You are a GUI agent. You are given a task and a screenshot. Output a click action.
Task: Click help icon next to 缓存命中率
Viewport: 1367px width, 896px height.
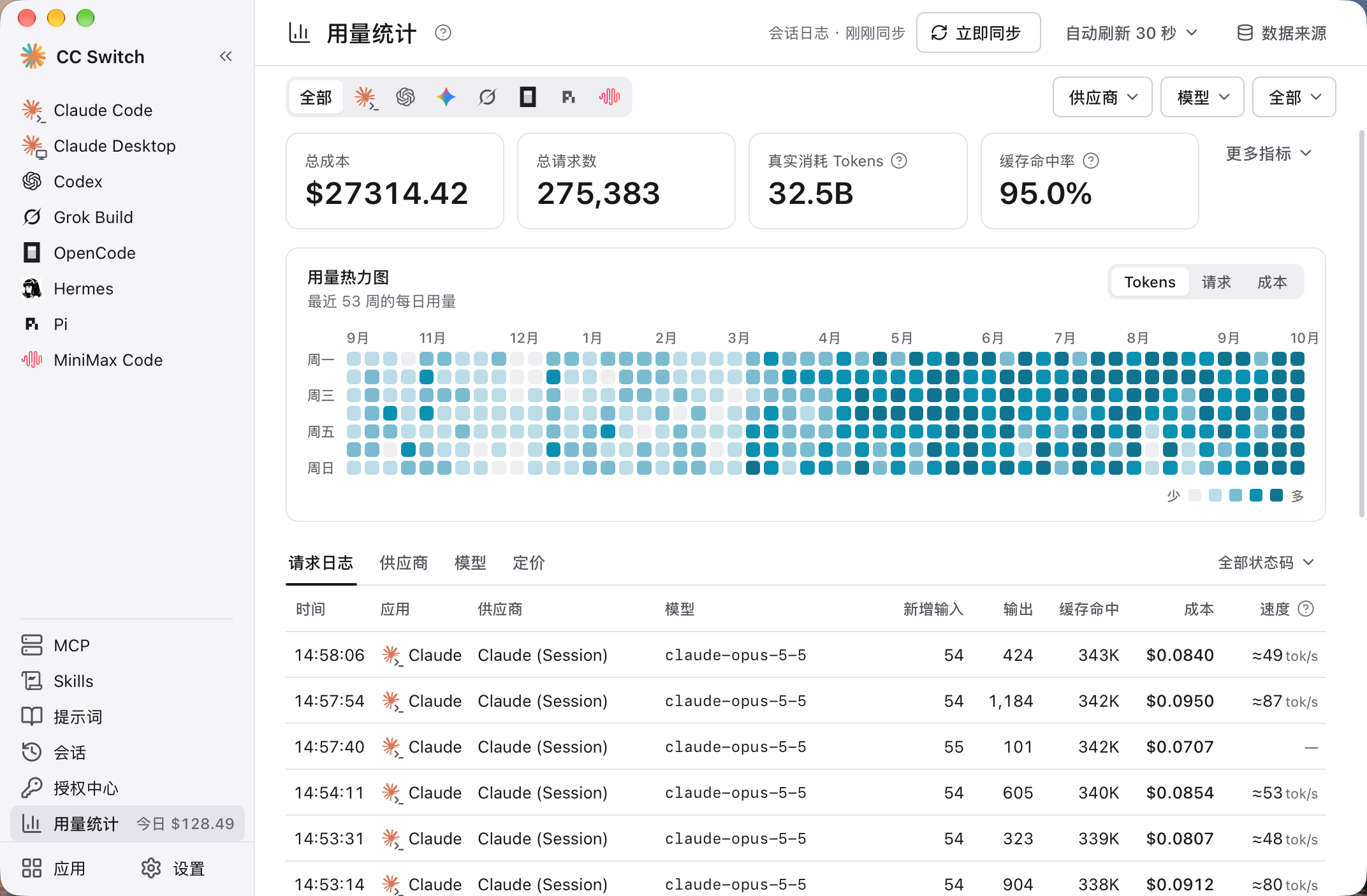1091,161
